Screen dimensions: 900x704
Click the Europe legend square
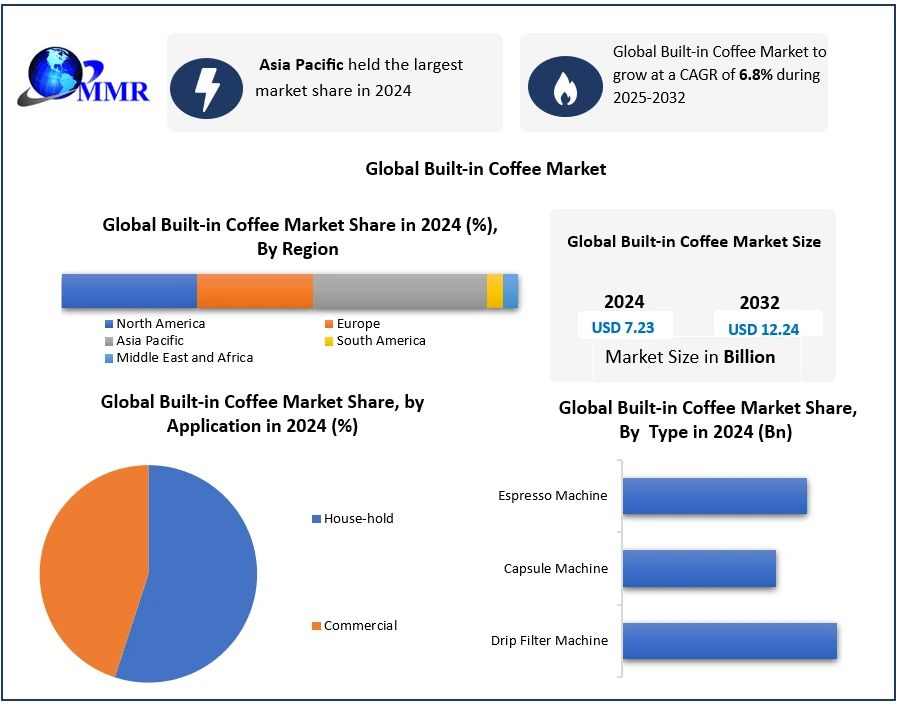click(x=329, y=324)
